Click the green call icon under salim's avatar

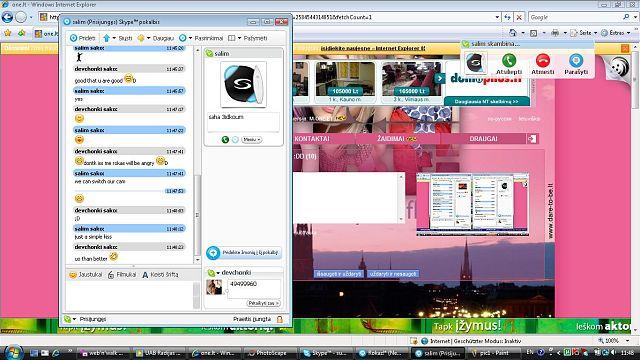(225, 140)
